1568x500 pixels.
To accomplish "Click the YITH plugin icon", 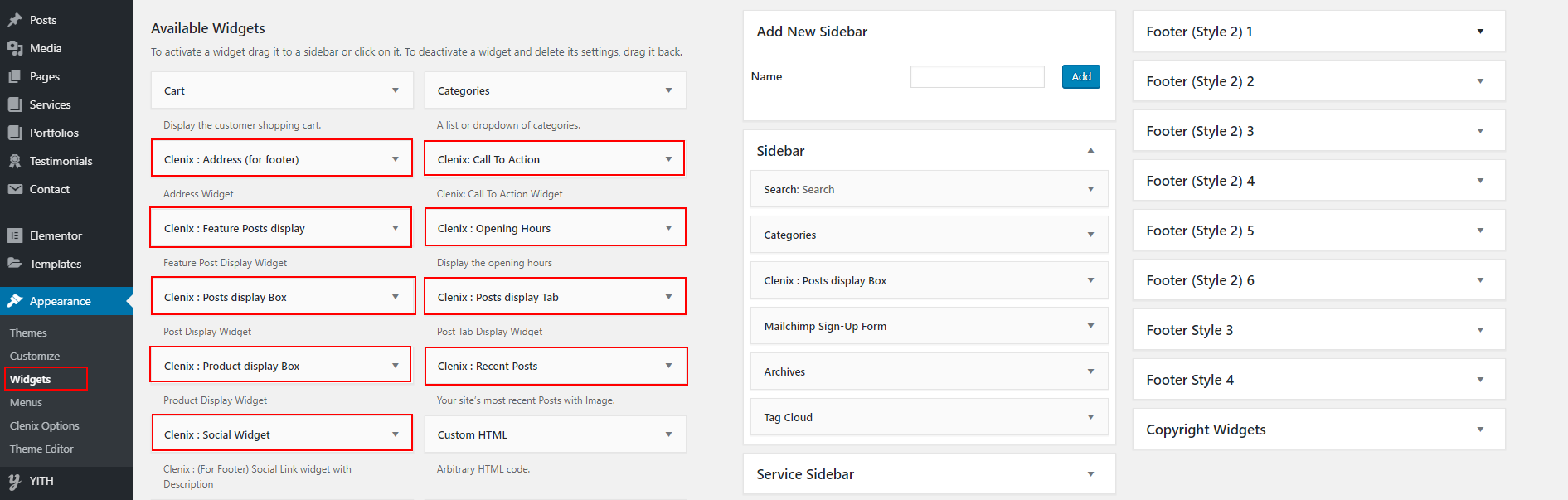I will (15, 481).
